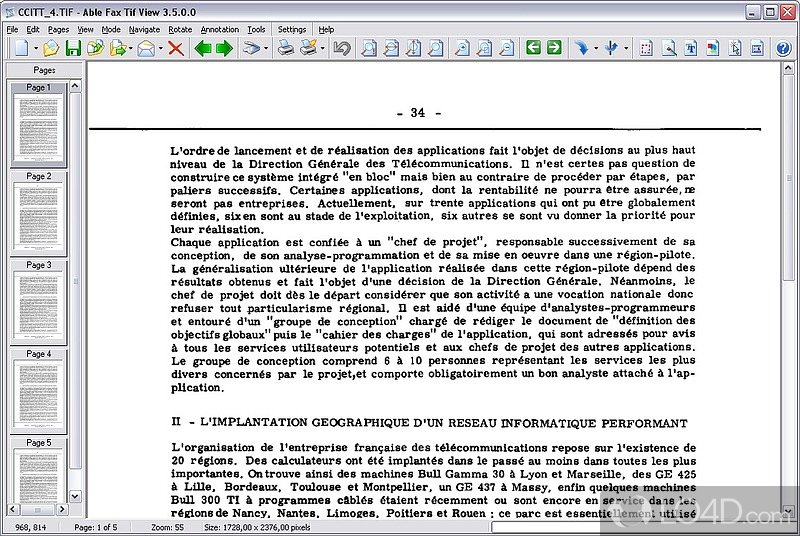Open the Pages menu
Screen dimensions: 800x536
click(x=58, y=30)
